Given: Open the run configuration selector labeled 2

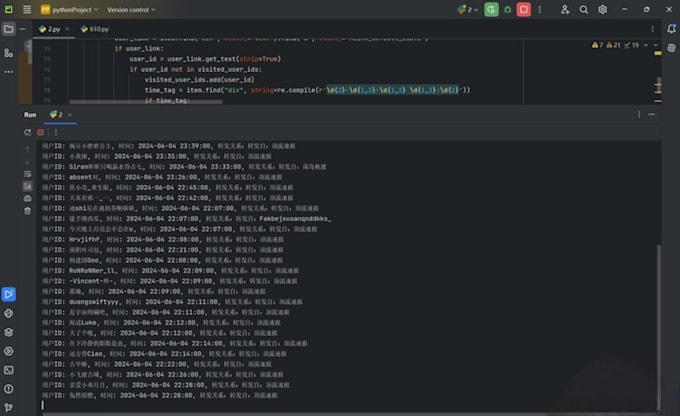Looking at the screenshot, I should [x=468, y=10].
